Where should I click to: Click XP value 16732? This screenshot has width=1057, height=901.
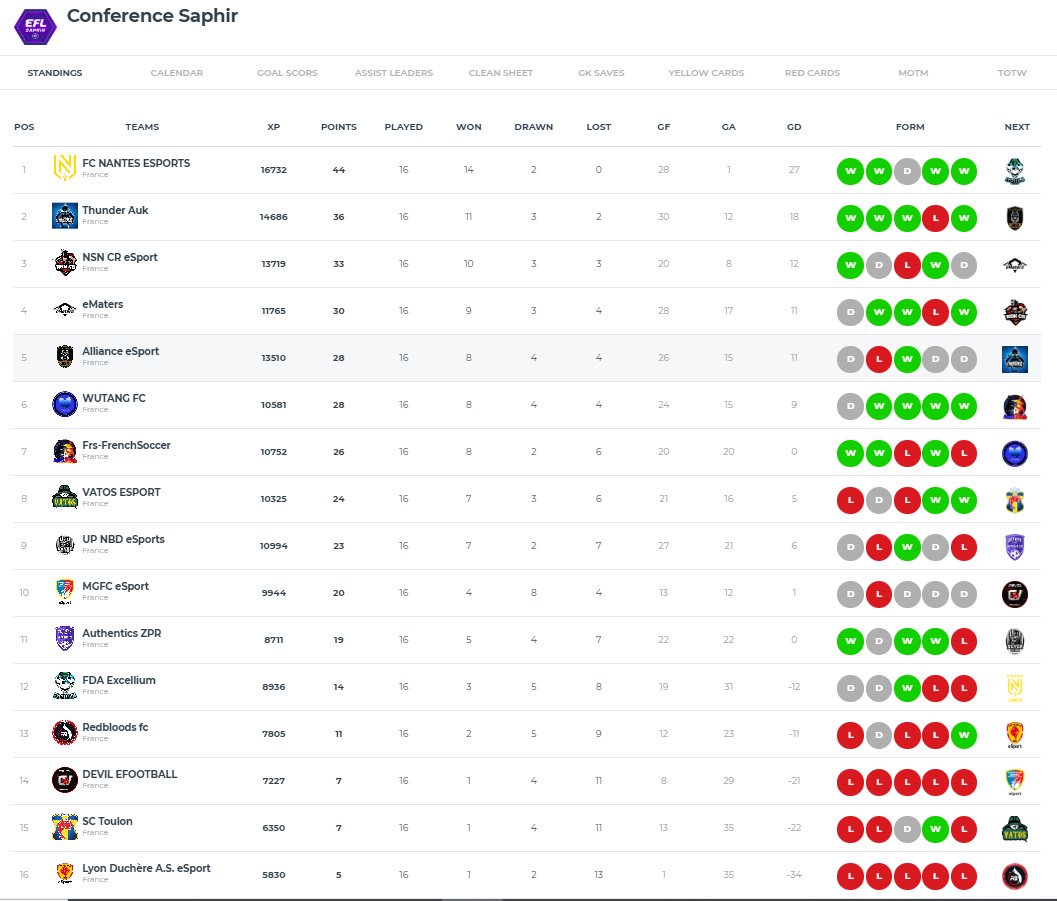[274, 170]
